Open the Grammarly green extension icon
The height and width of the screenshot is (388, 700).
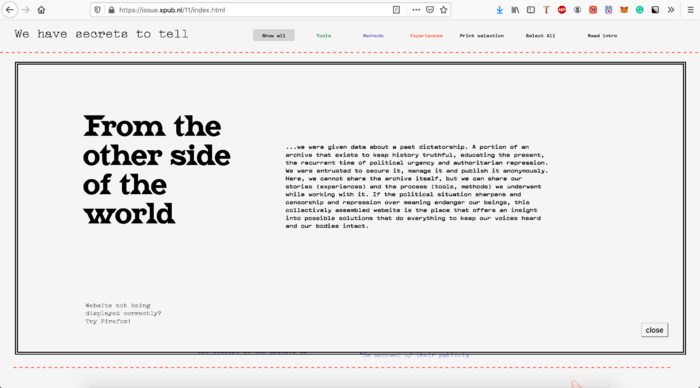tap(640, 10)
